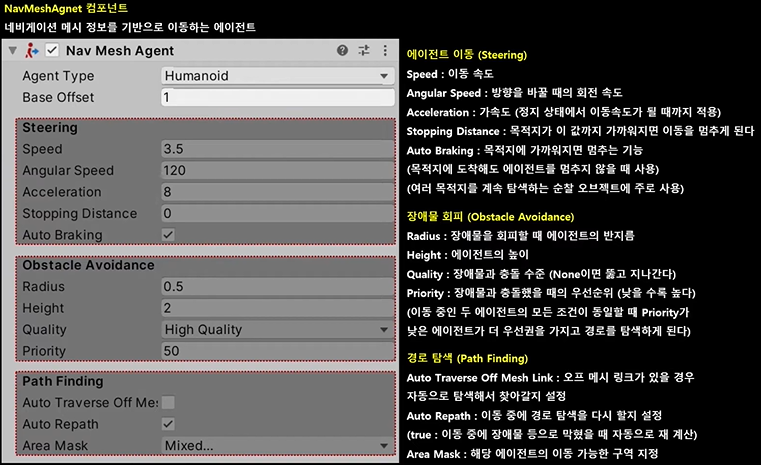Open the Area Mask Mixed dropdown

277,445
